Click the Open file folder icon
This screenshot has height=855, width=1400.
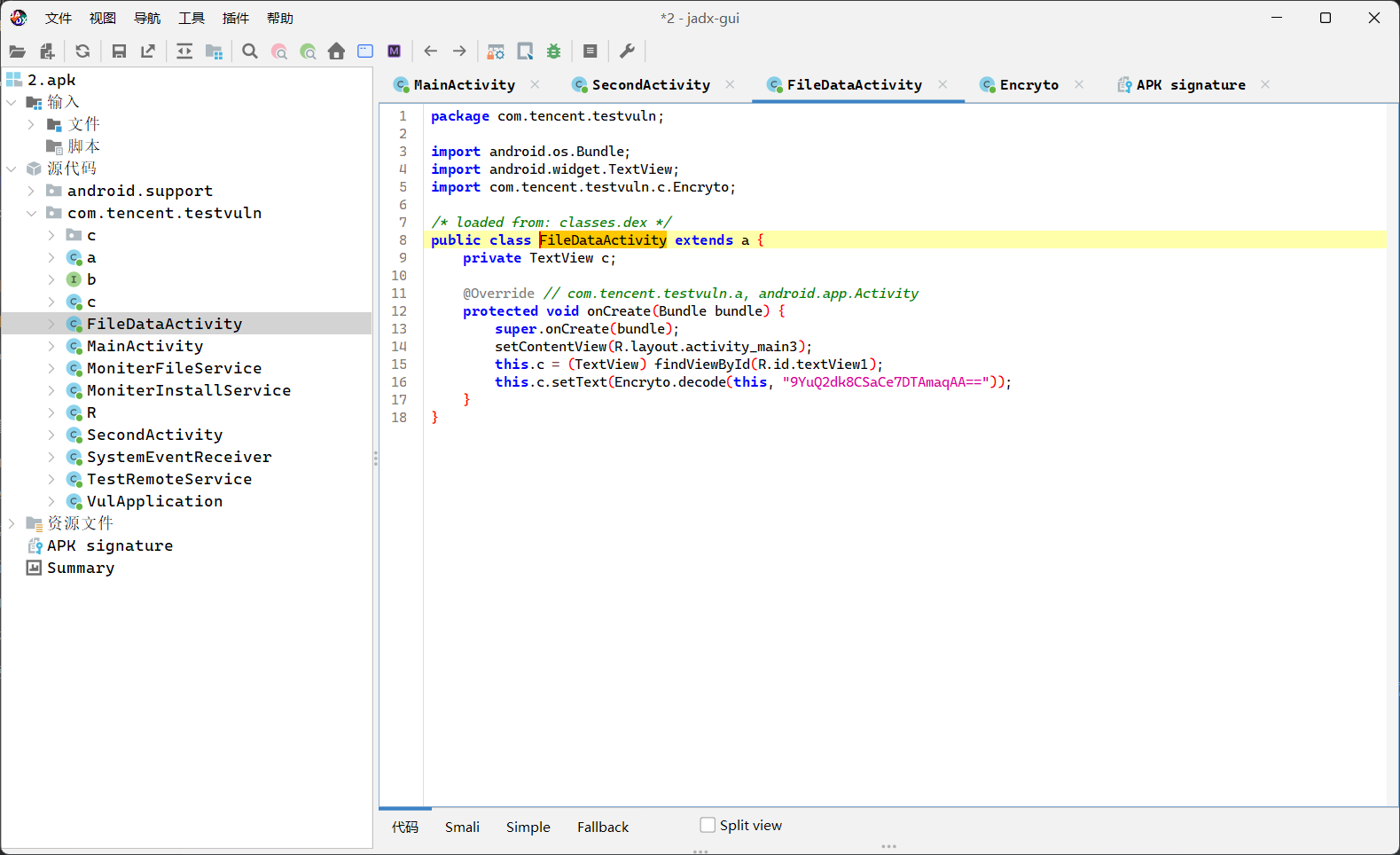[x=17, y=51]
